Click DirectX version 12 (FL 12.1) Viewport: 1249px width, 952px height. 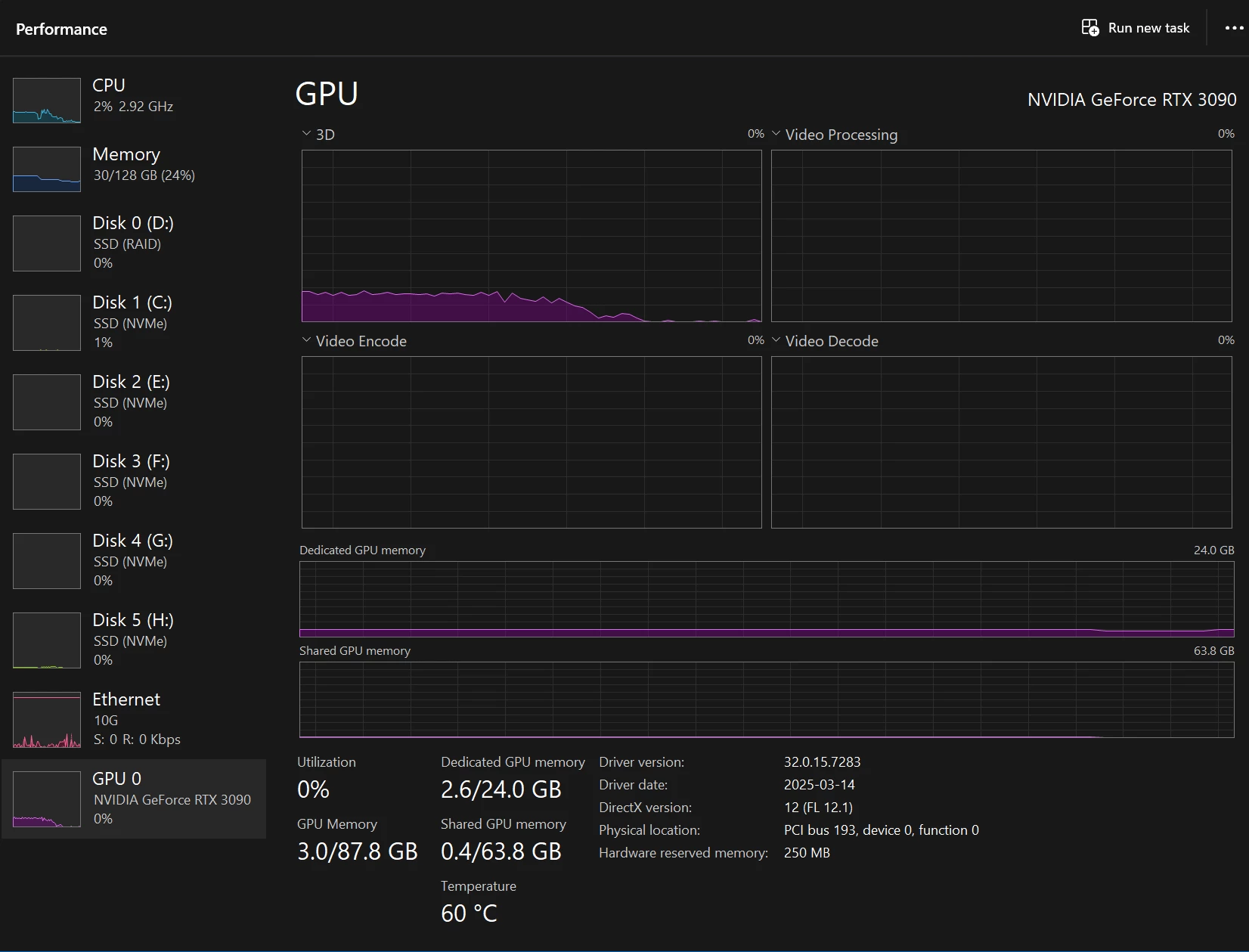coord(818,807)
